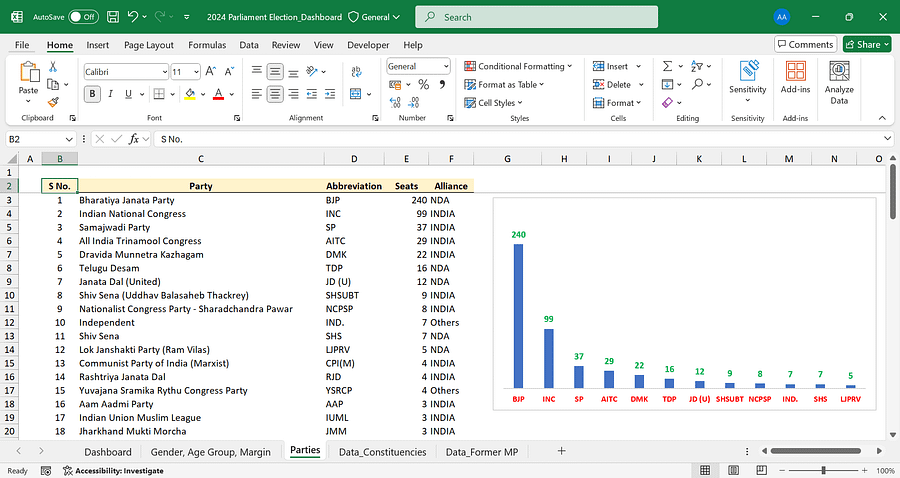Click the Fill down icon
The height and width of the screenshot is (478, 900).
tap(667, 84)
